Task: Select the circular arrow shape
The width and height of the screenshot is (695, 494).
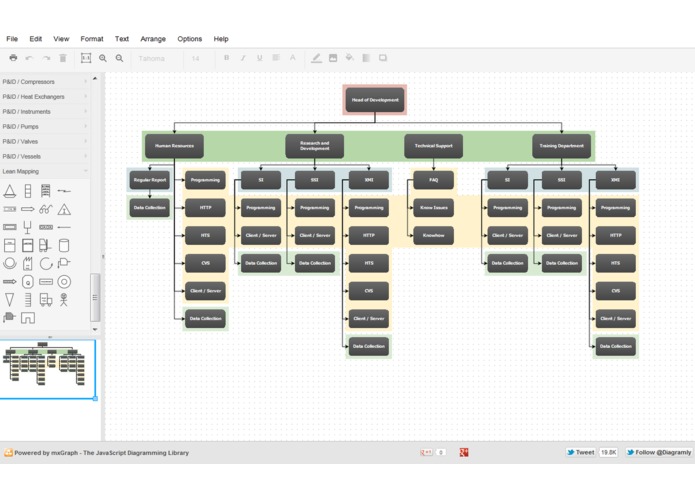Action: click(46, 264)
